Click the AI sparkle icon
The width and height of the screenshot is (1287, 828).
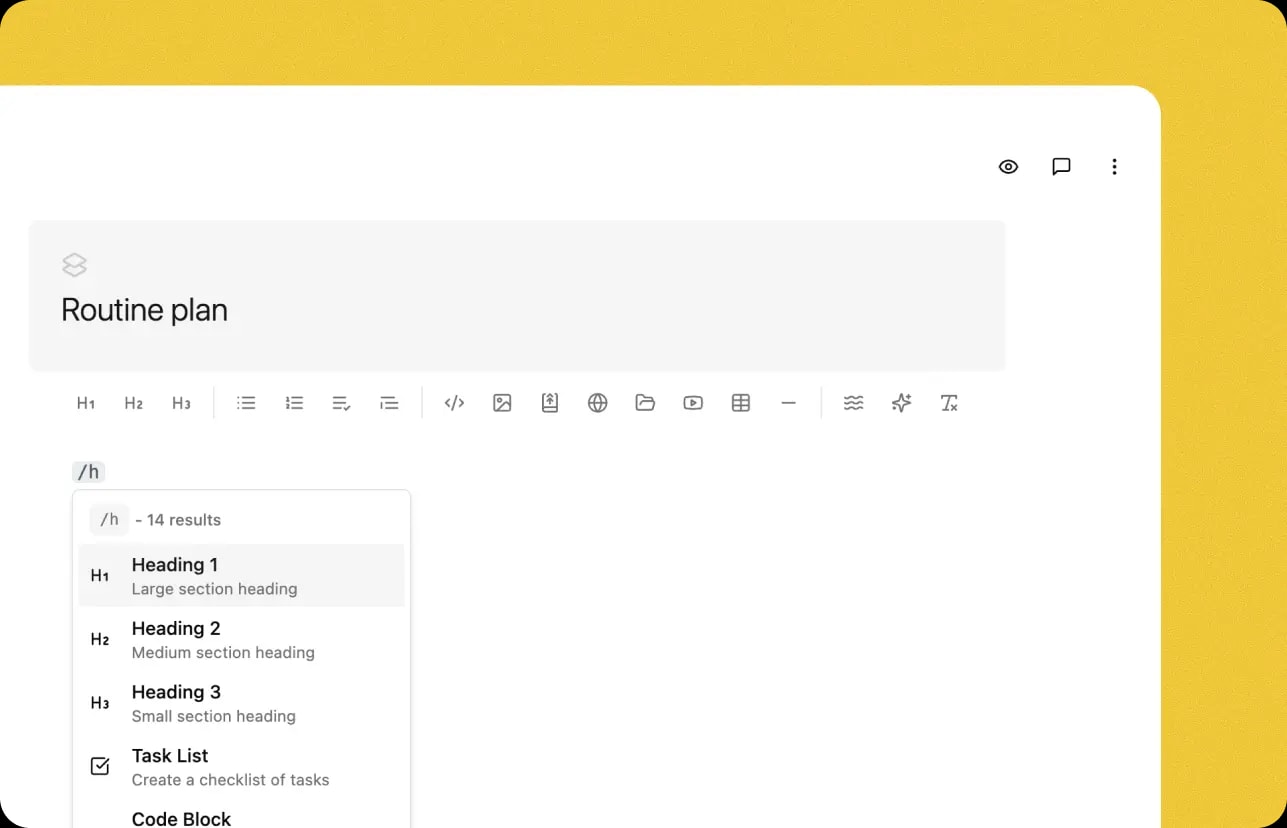pos(901,403)
